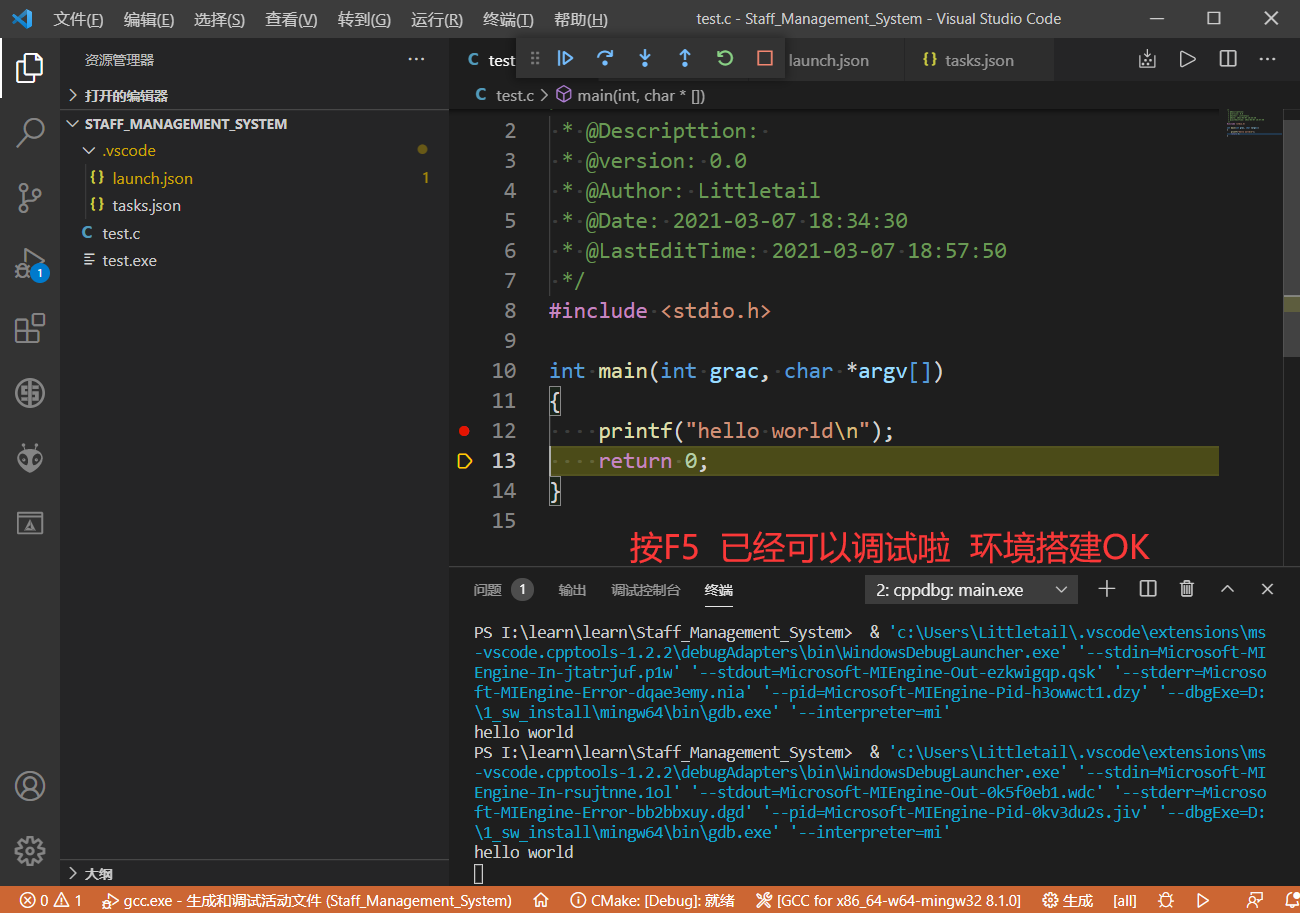Switch to the Output panel tab
The width and height of the screenshot is (1300, 913).
pyautogui.click(x=572, y=590)
